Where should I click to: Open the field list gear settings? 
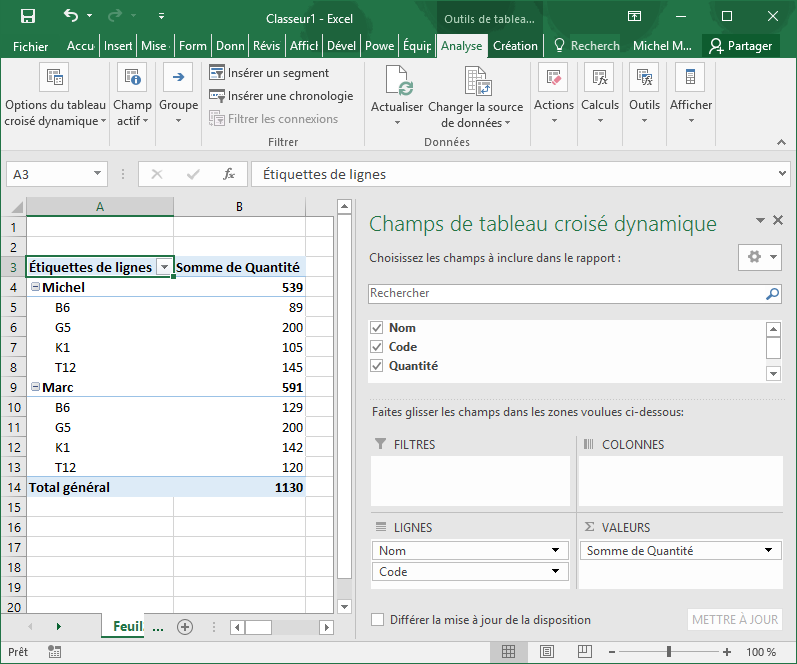[759, 257]
